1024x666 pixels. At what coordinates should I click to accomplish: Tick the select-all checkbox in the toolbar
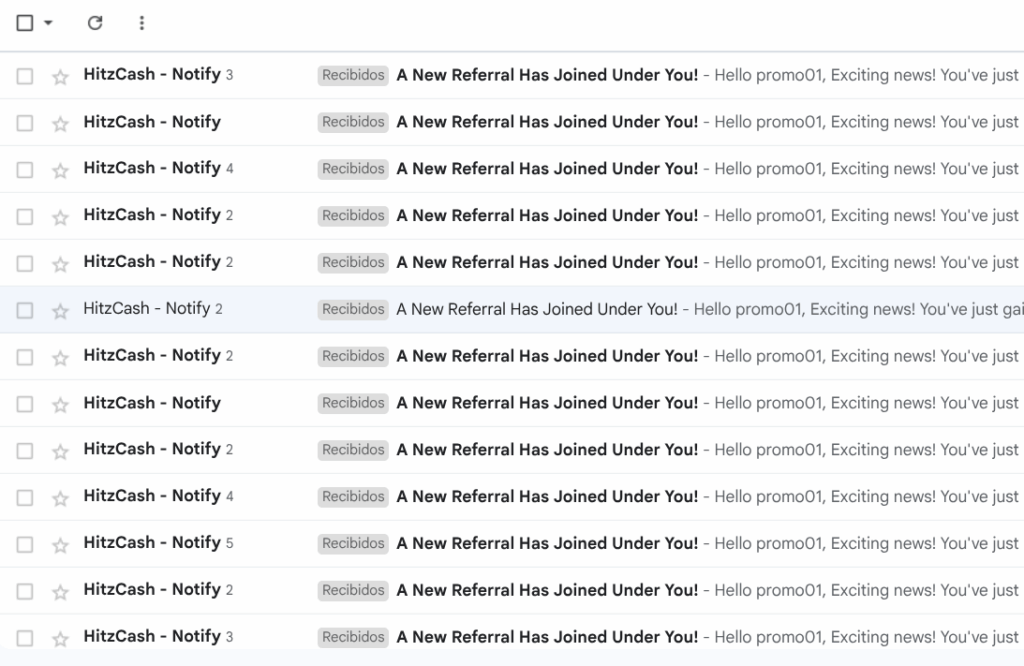coord(25,23)
